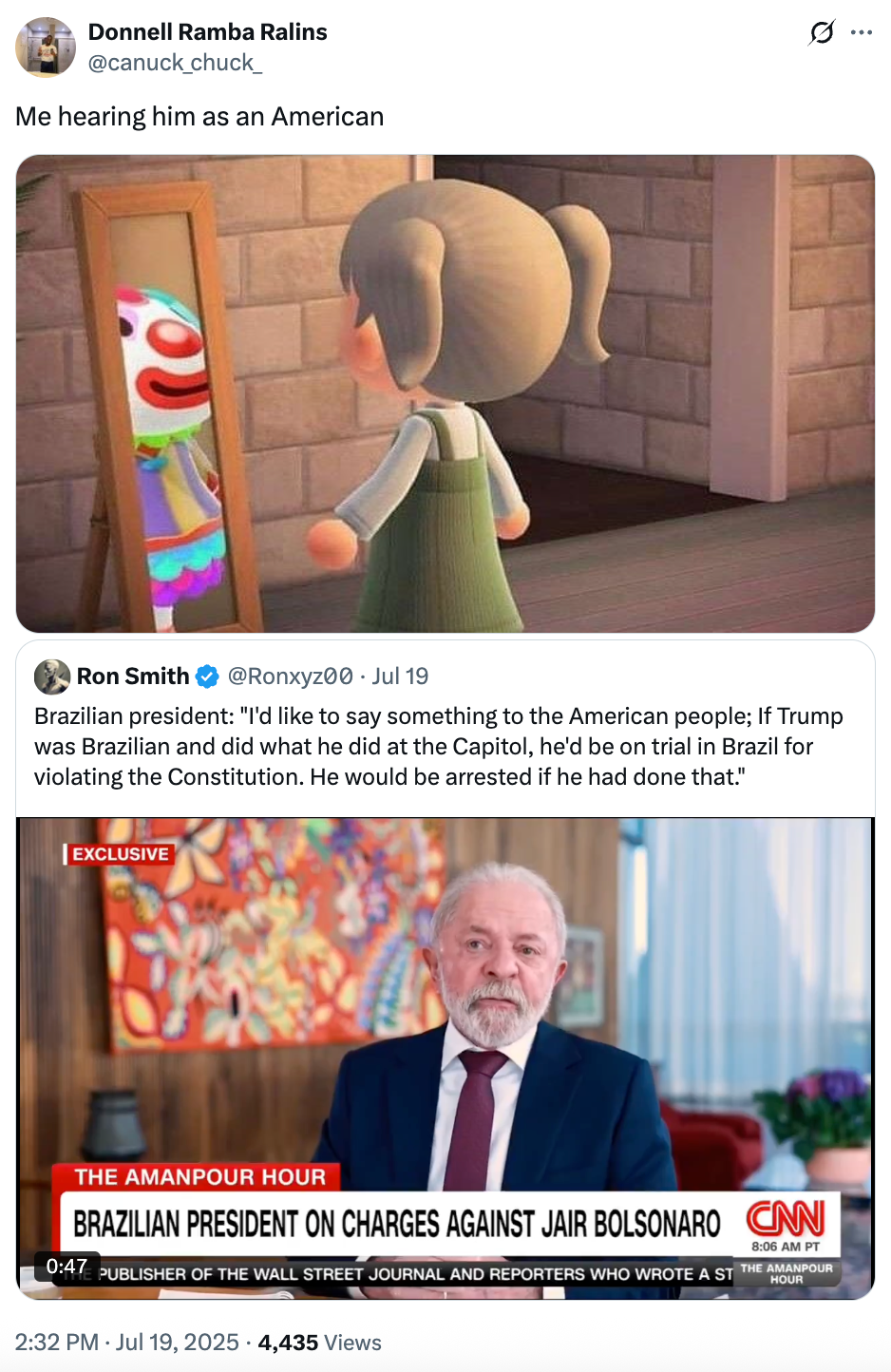Click the Grok slash-circle icon
Image resolution: width=891 pixels, height=1372 pixels.
pos(822,33)
